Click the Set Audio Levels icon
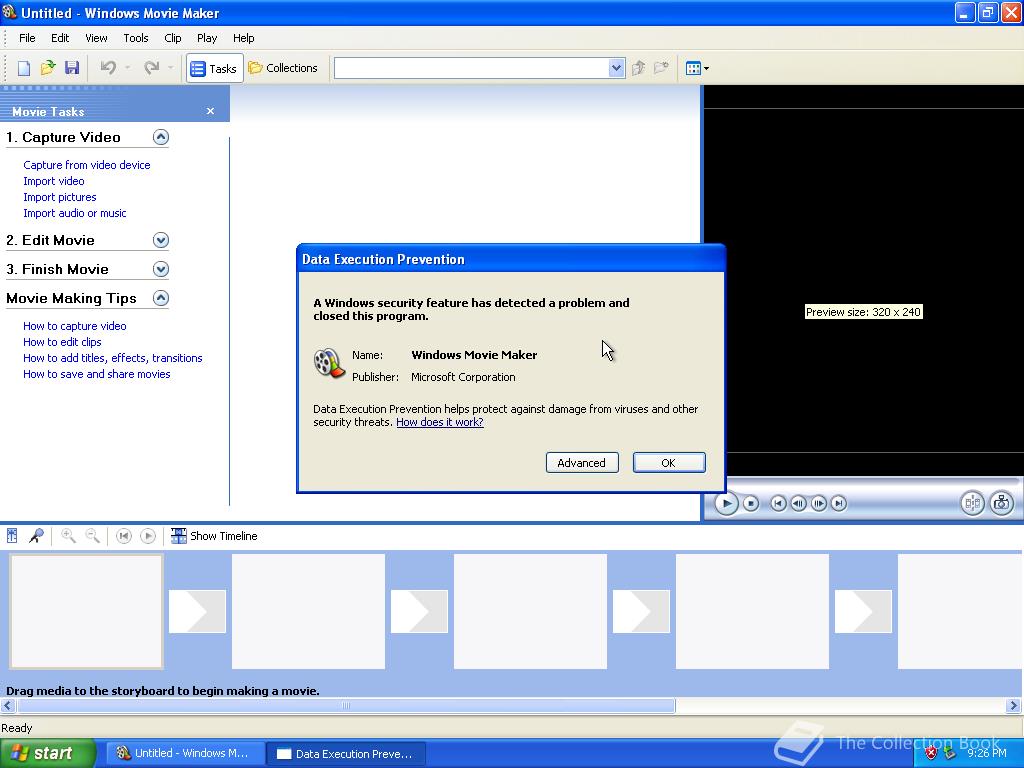1024x768 pixels. pyautogui.click(x=12, y=536)
